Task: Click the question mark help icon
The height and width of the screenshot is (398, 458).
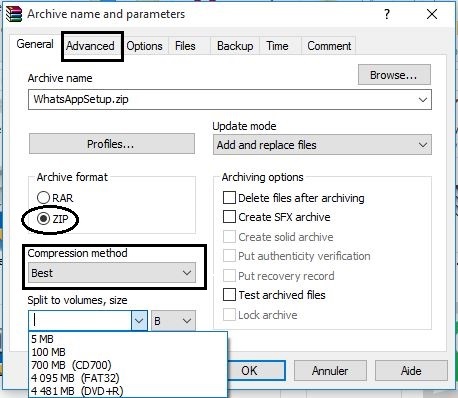Action: [387, 14]
